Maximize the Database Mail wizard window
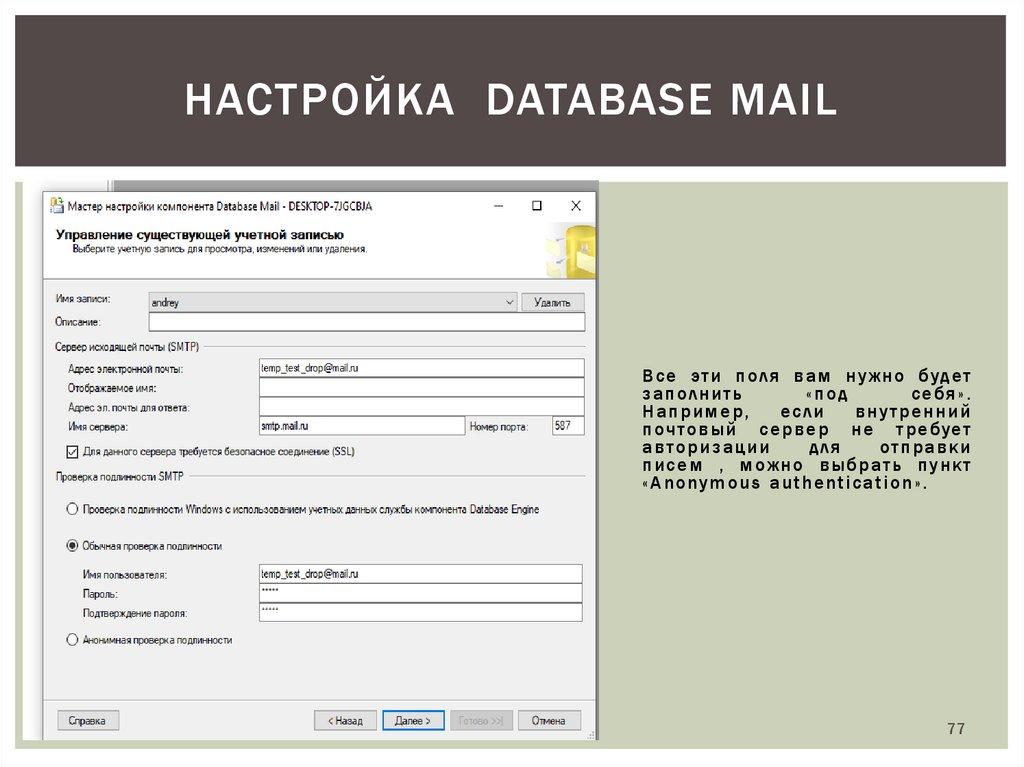This screenshot has width=1024, height=767. coord(537,206)
